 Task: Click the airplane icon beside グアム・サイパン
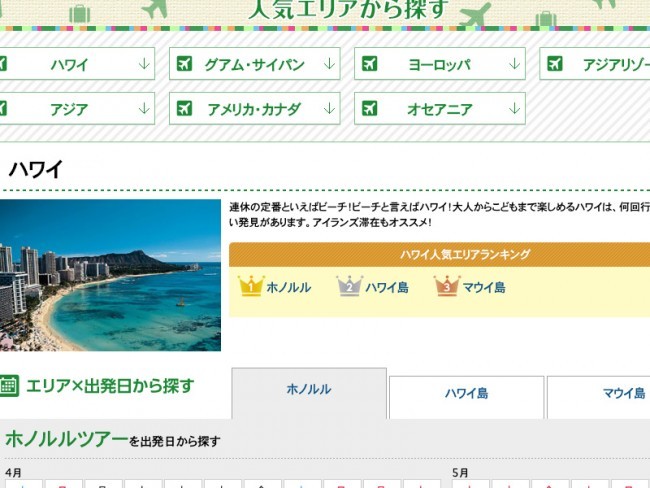[x=184, y=65]
